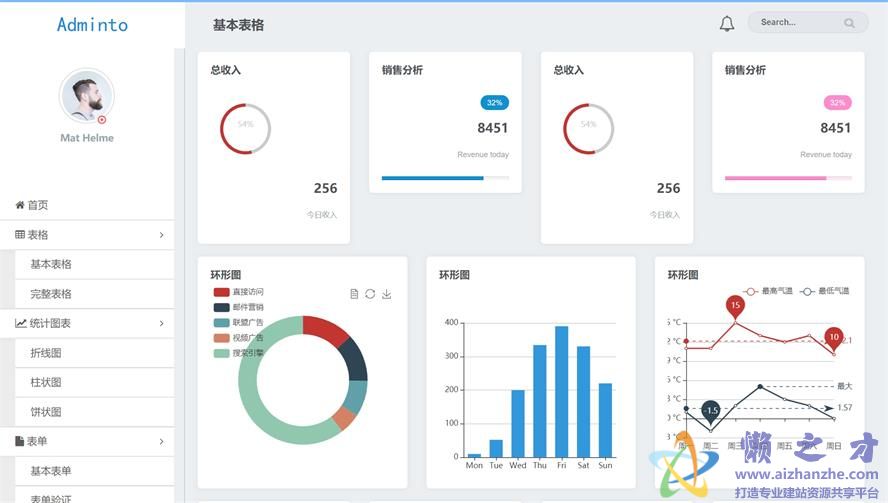
Task: Download donut chart as image icon
Action: (x=386, y=294)
